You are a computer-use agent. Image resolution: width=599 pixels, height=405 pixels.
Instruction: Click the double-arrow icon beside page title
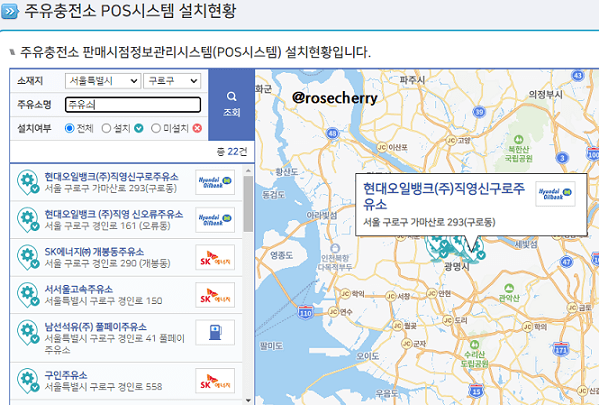[x=10, y=12]
